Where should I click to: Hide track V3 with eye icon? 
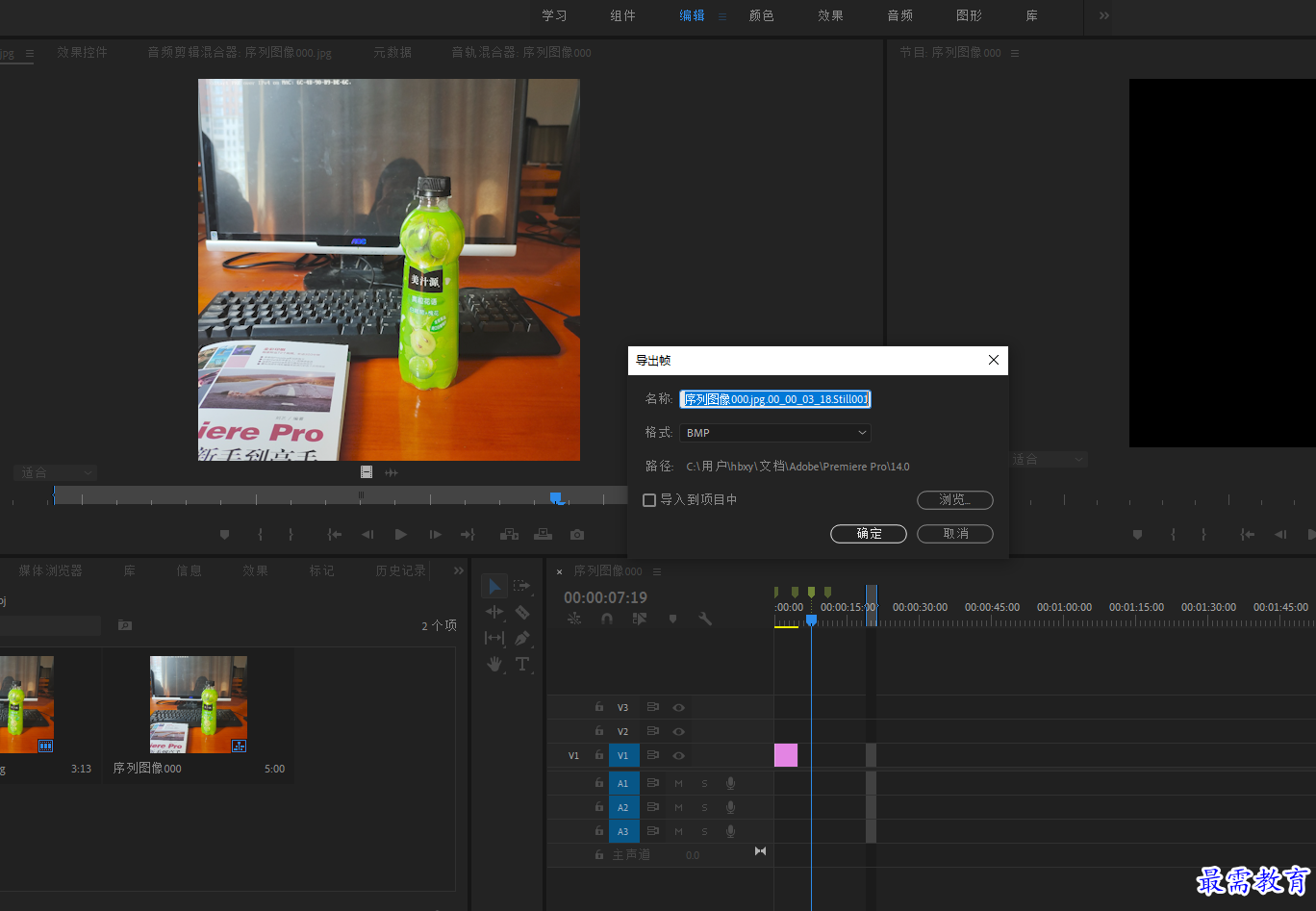coord(678,707)
